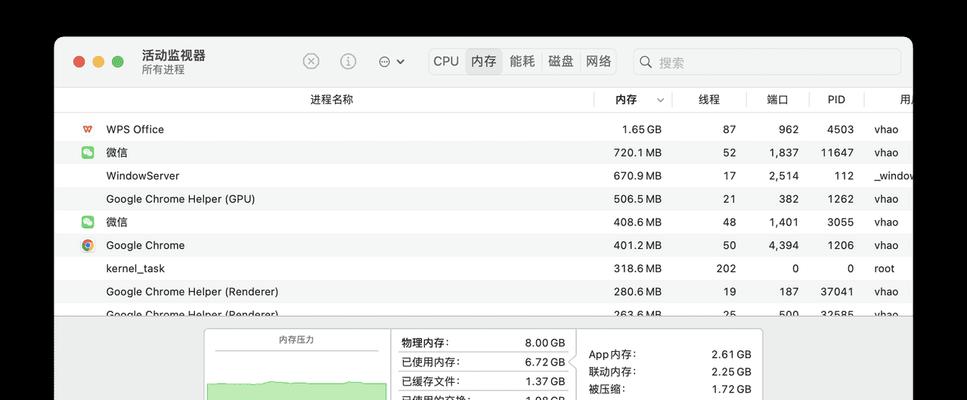Open the 能耗 tab

522,62
